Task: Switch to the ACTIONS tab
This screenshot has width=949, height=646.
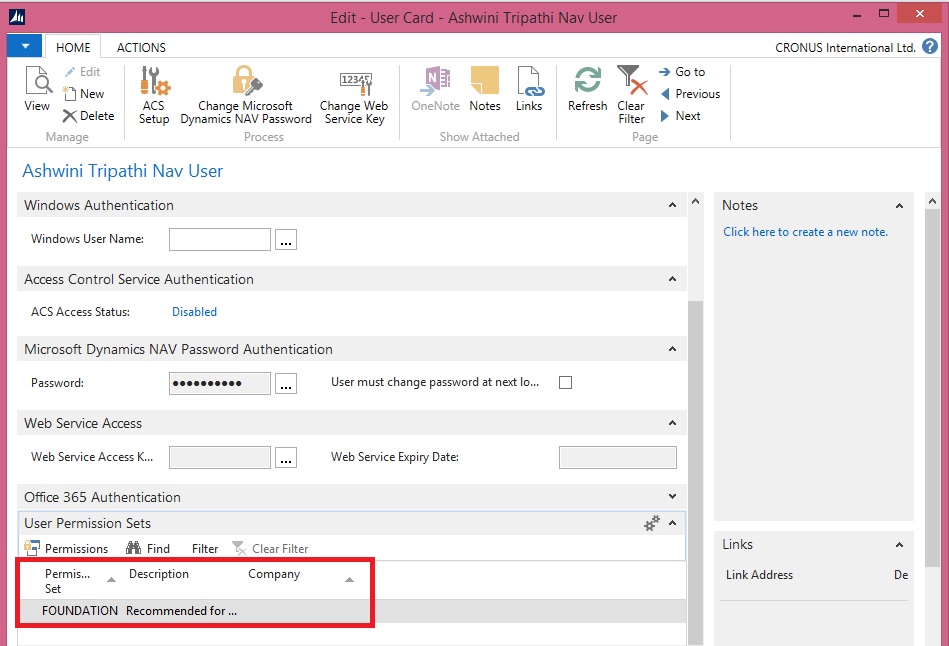Action: click(x=141, y=47)
